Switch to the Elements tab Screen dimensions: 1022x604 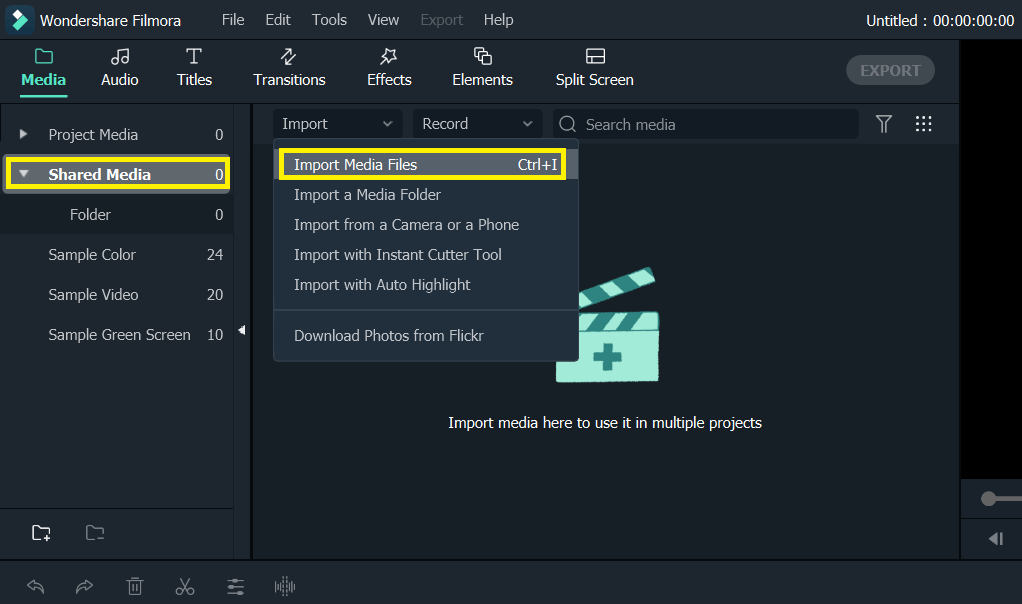click(x=482, y=68)
